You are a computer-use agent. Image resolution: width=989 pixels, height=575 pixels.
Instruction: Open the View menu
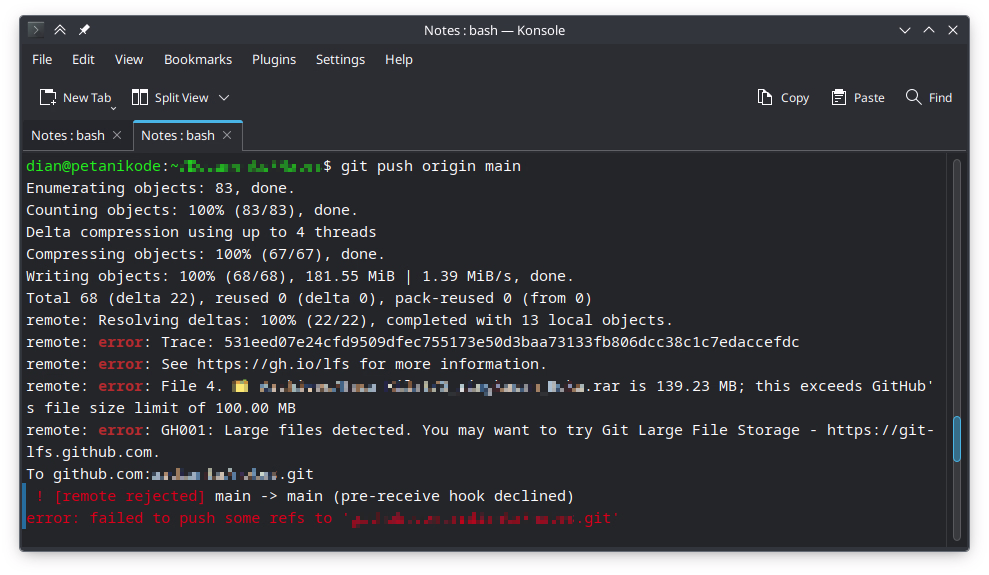point(129,59)
